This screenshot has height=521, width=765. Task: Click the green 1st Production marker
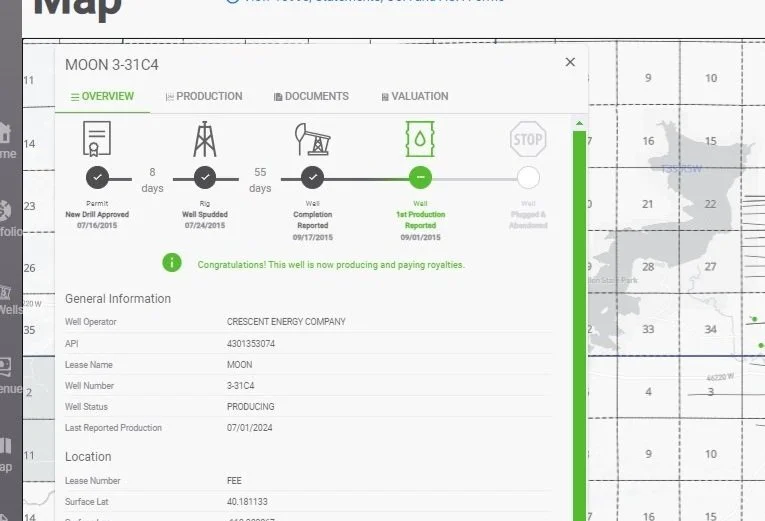(x=421, y=178)
